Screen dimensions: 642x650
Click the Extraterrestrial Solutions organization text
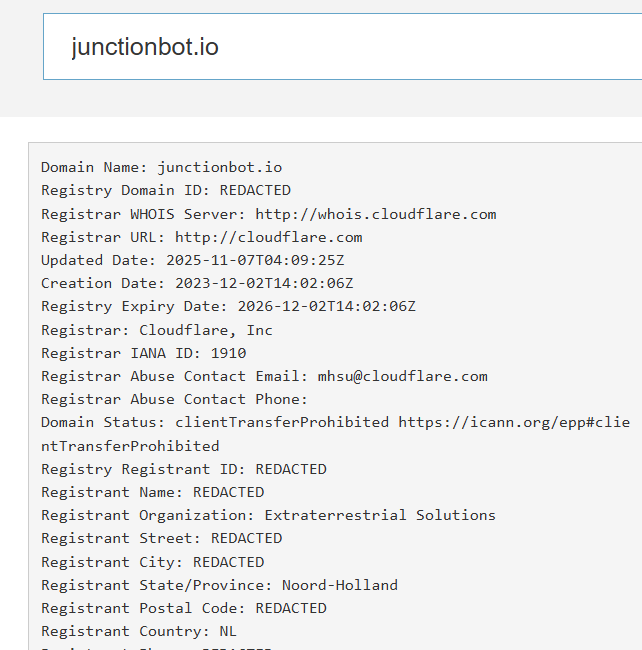click(x=379, y=515)
